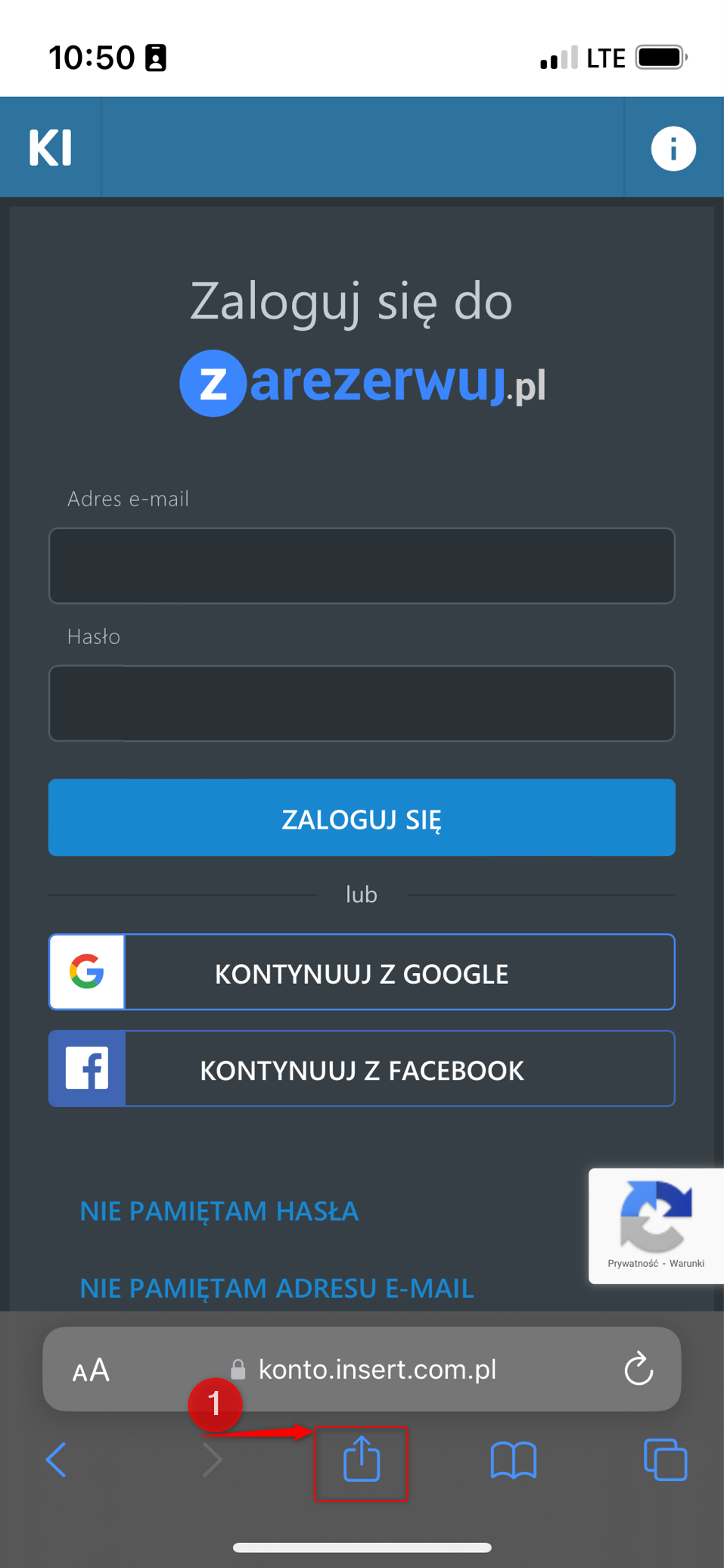Open NIE PAMIĘTAM HASŁA link
This screenshot has width=724, height=1568.
219,1211
